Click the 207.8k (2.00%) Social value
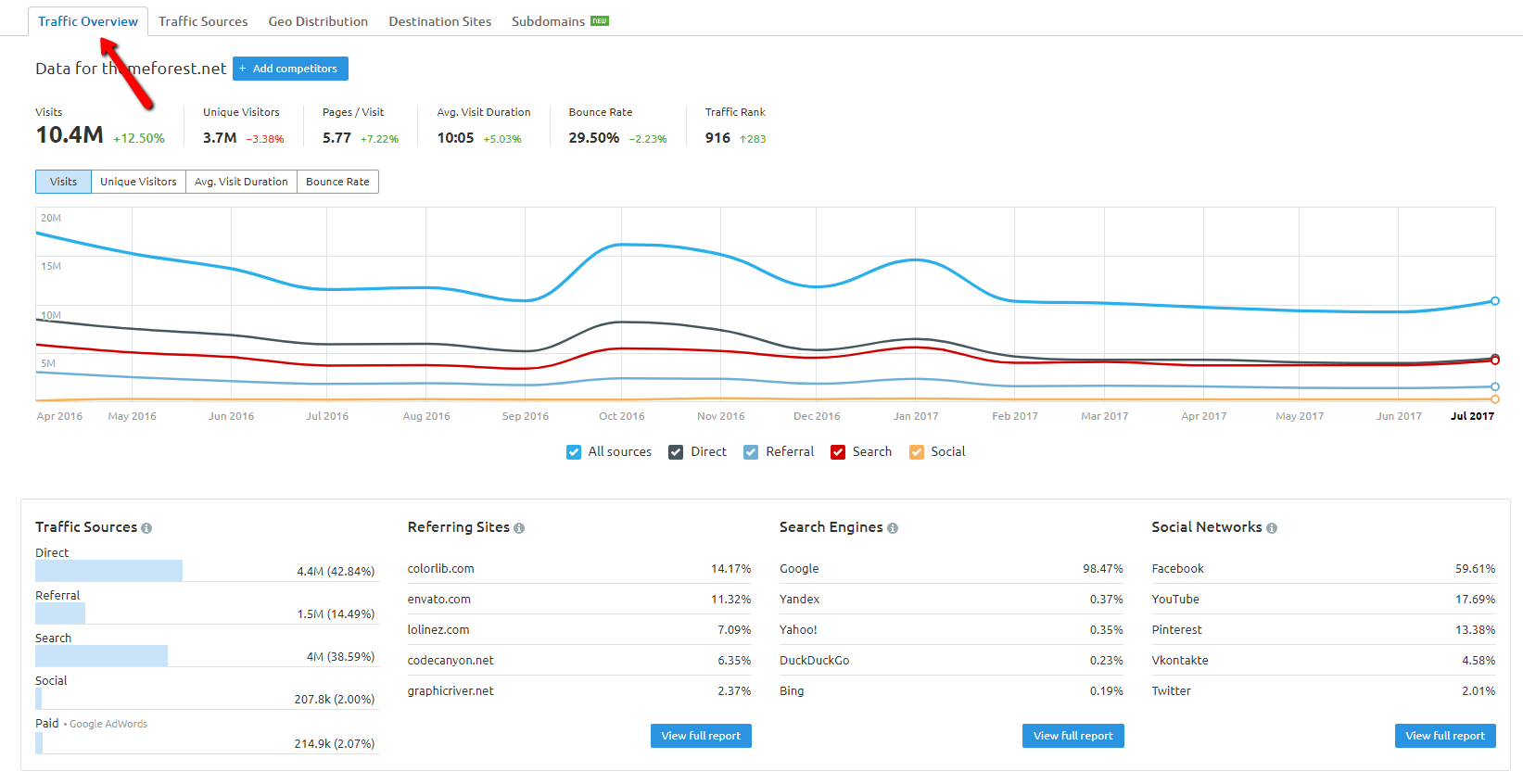 (335, 700)
